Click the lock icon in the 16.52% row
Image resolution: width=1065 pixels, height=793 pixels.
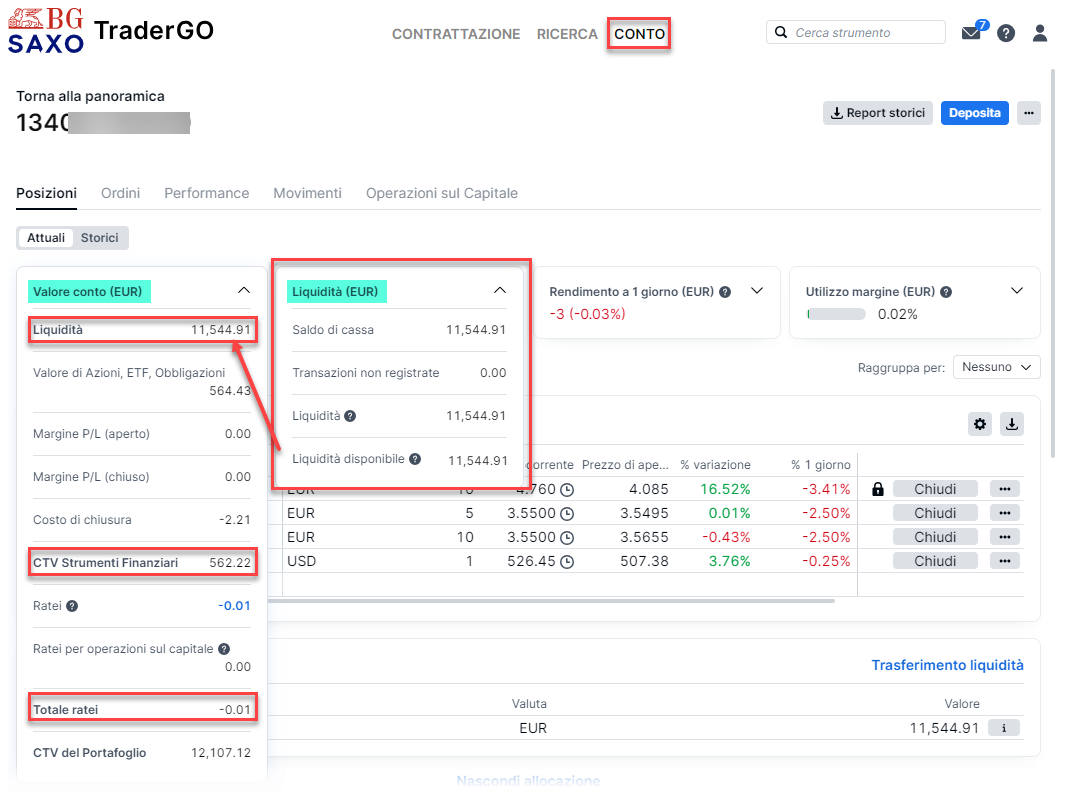tap(878, 489)
